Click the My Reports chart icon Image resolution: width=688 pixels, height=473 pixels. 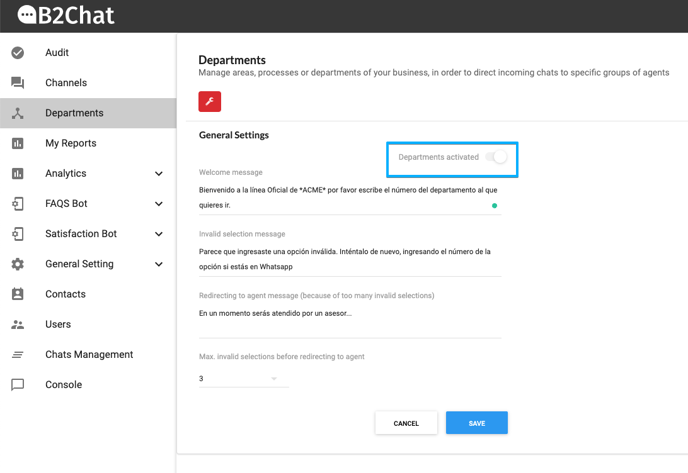click(18, 143)
